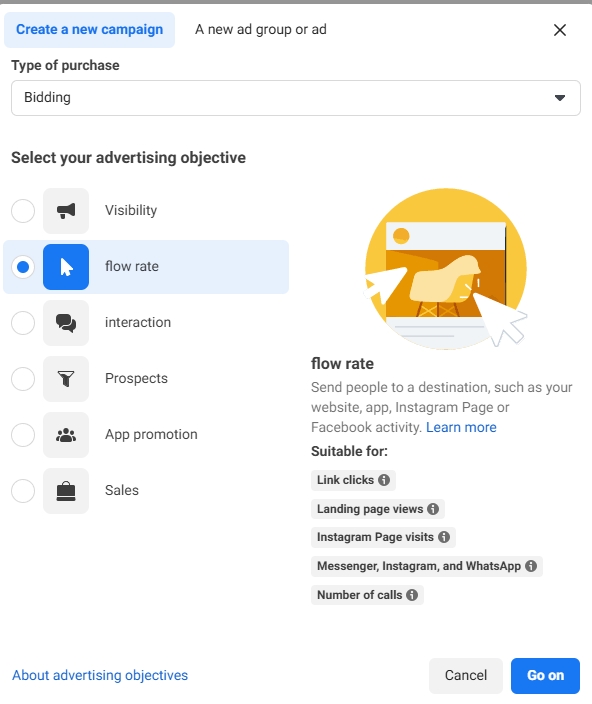The image size is (592, 704).
Task: Show info for Instagram Page visits
Action: point(444,537)
